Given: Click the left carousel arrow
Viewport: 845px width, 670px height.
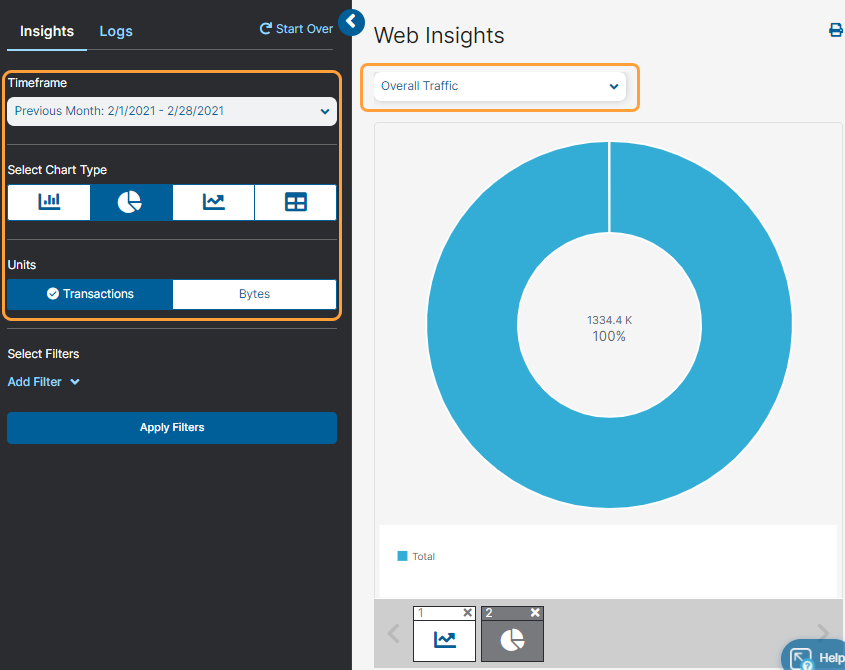Looking at the screenshot, I should point(393,633).
